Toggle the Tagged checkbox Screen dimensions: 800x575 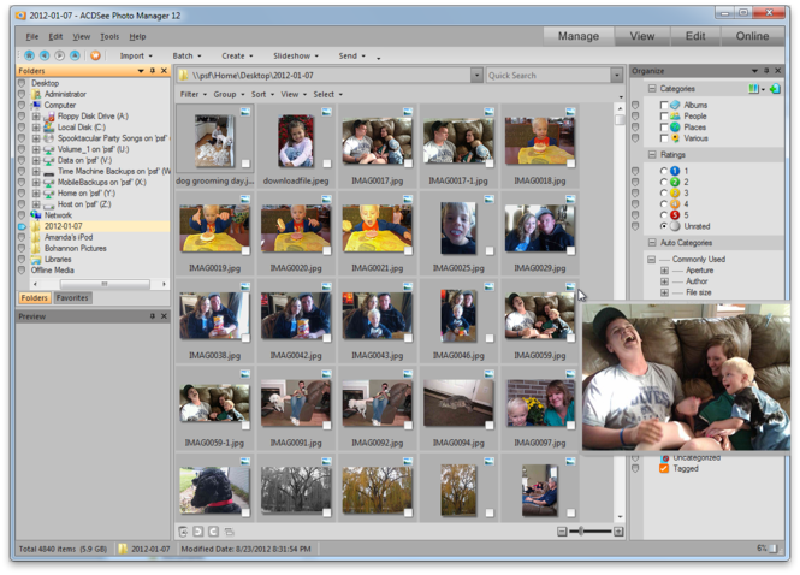point(664,468)
